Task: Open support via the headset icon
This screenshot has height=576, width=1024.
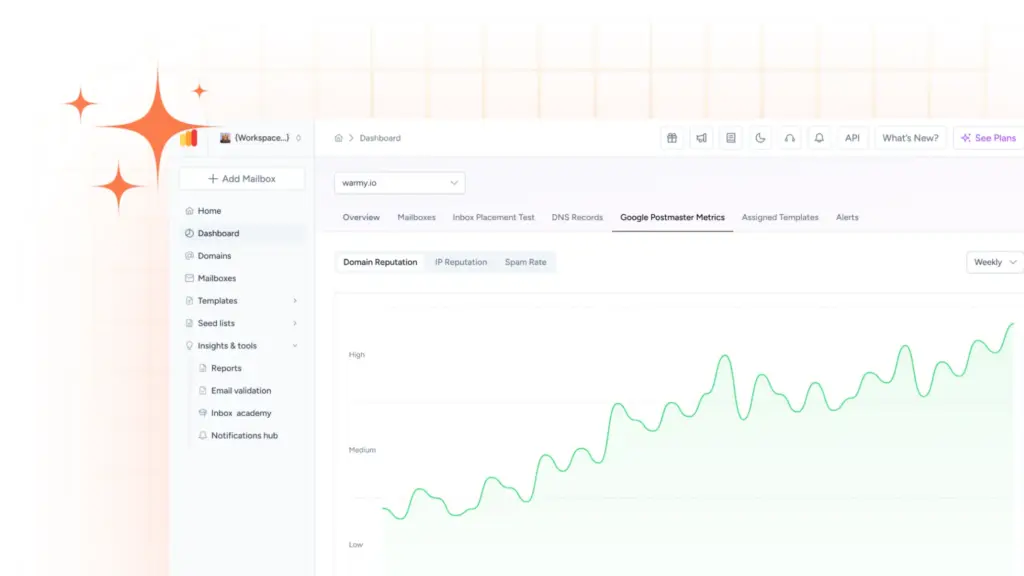Action: pyautogui.click(x=790, y=137)
